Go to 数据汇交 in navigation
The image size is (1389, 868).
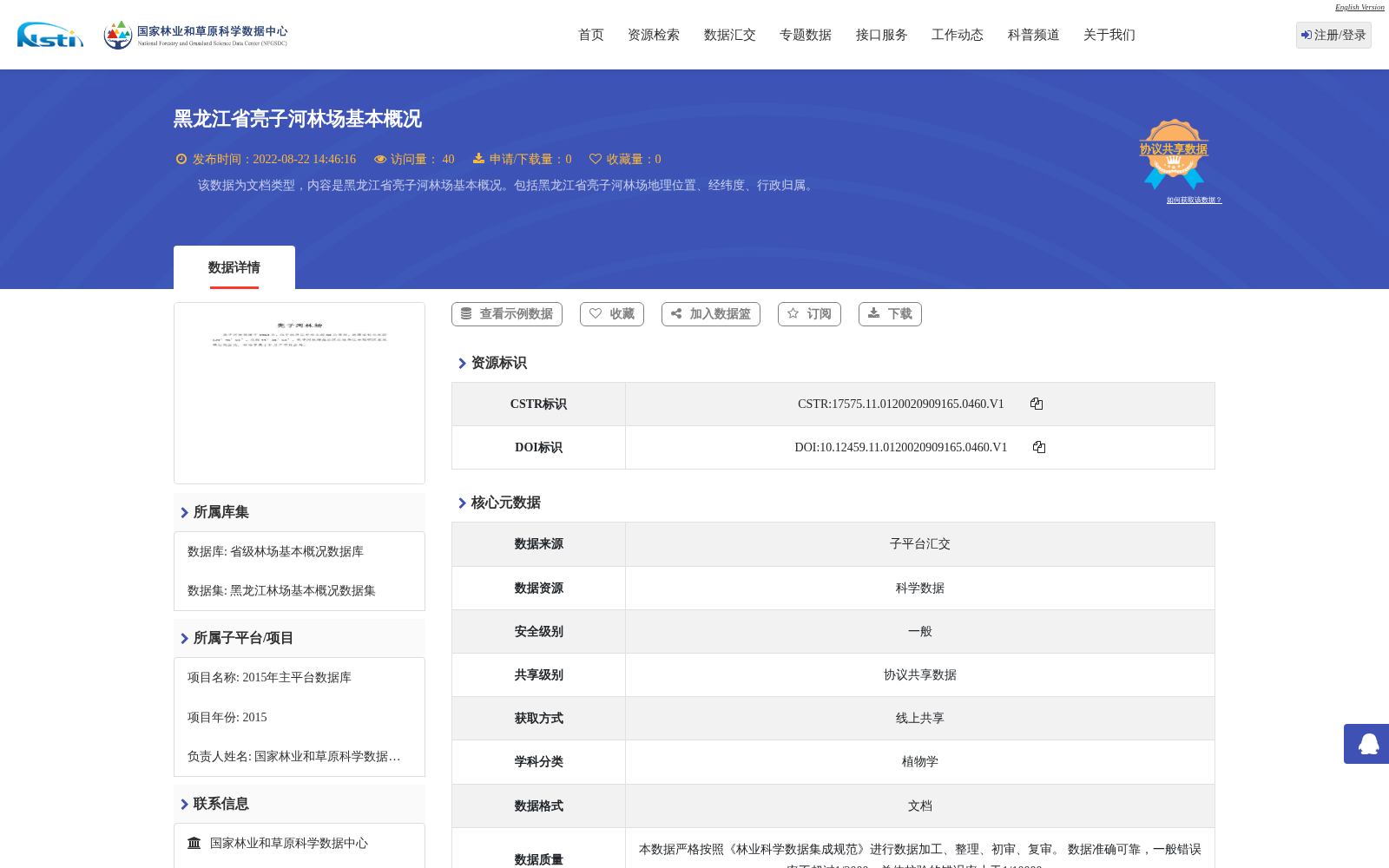tap(730, 35)
